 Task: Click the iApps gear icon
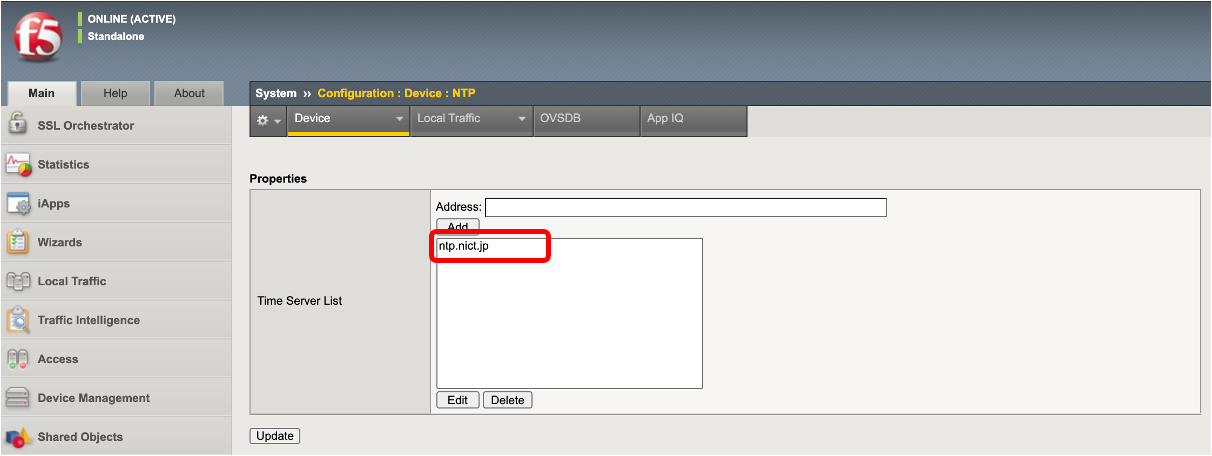point(18,203)
